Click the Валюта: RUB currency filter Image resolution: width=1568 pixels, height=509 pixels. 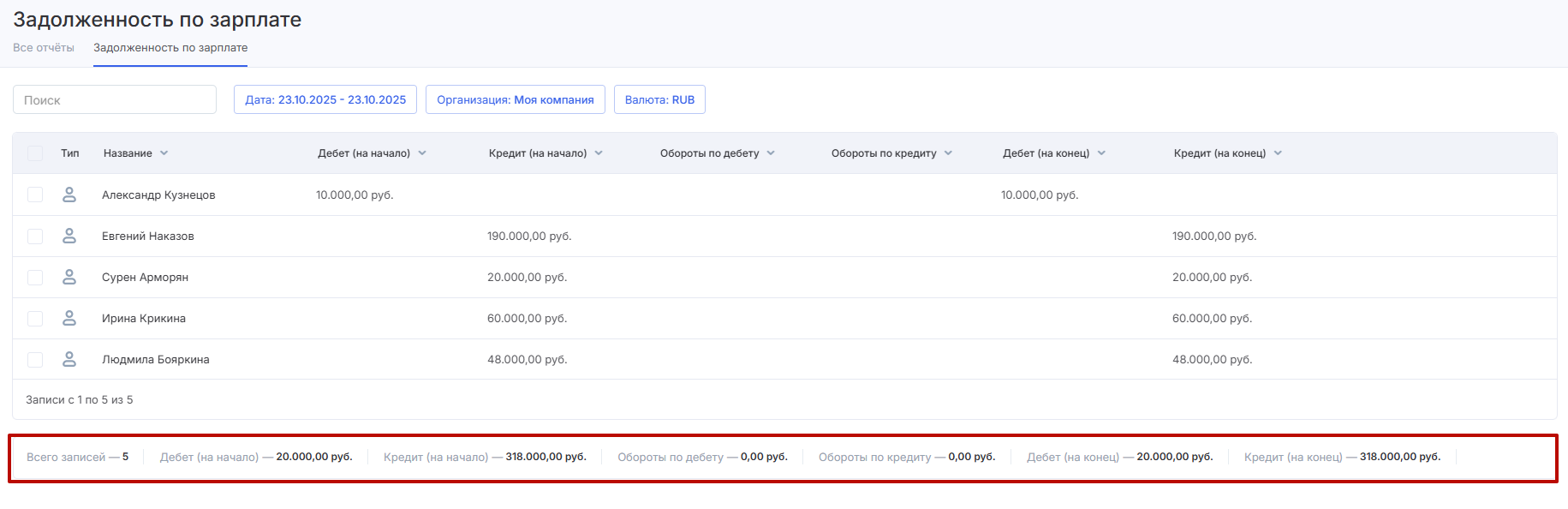659,99
